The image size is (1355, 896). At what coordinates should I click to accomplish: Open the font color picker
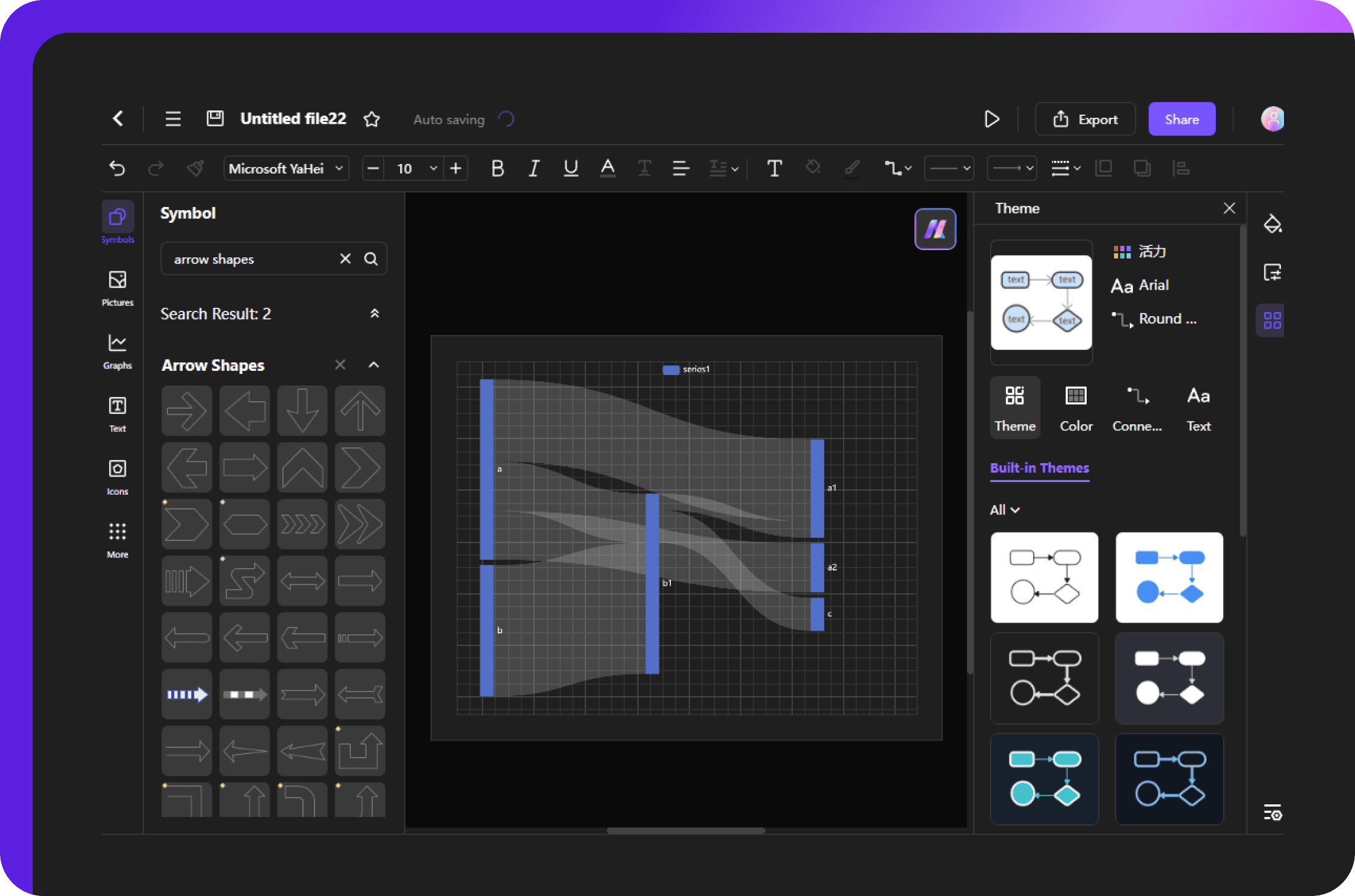[608, 168]
